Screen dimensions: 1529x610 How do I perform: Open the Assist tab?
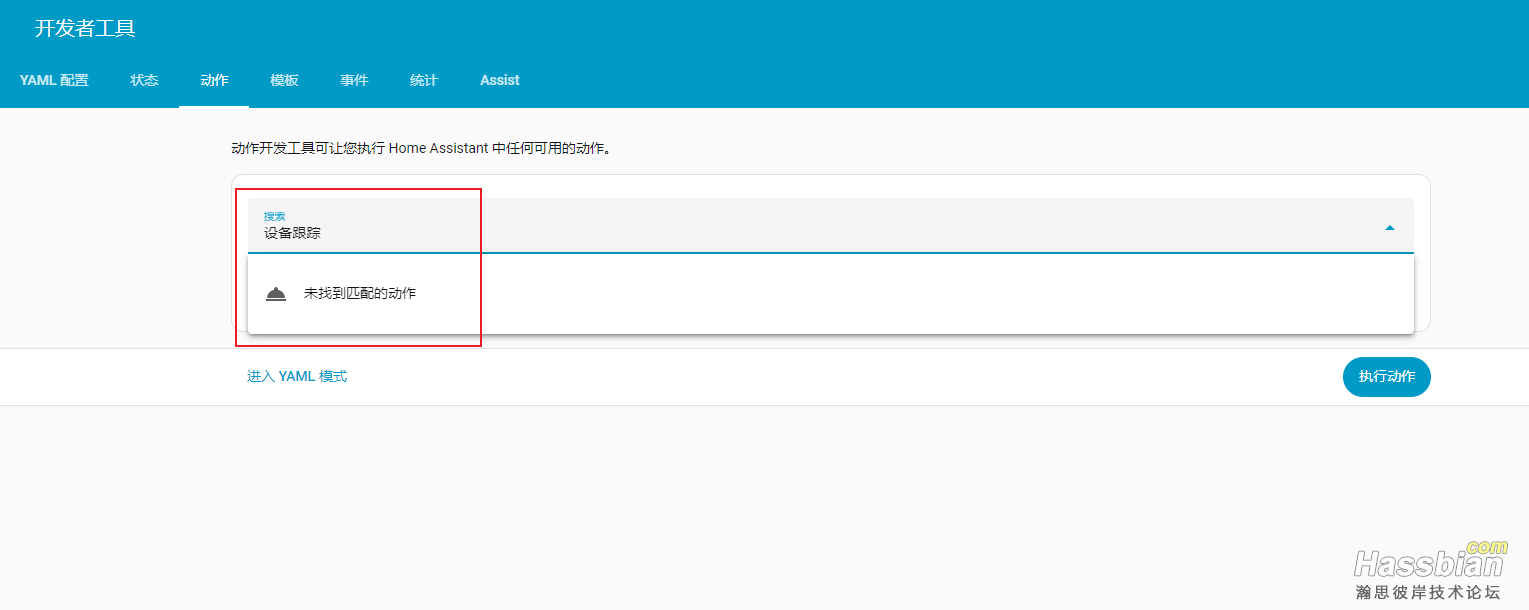click(499, 80)
